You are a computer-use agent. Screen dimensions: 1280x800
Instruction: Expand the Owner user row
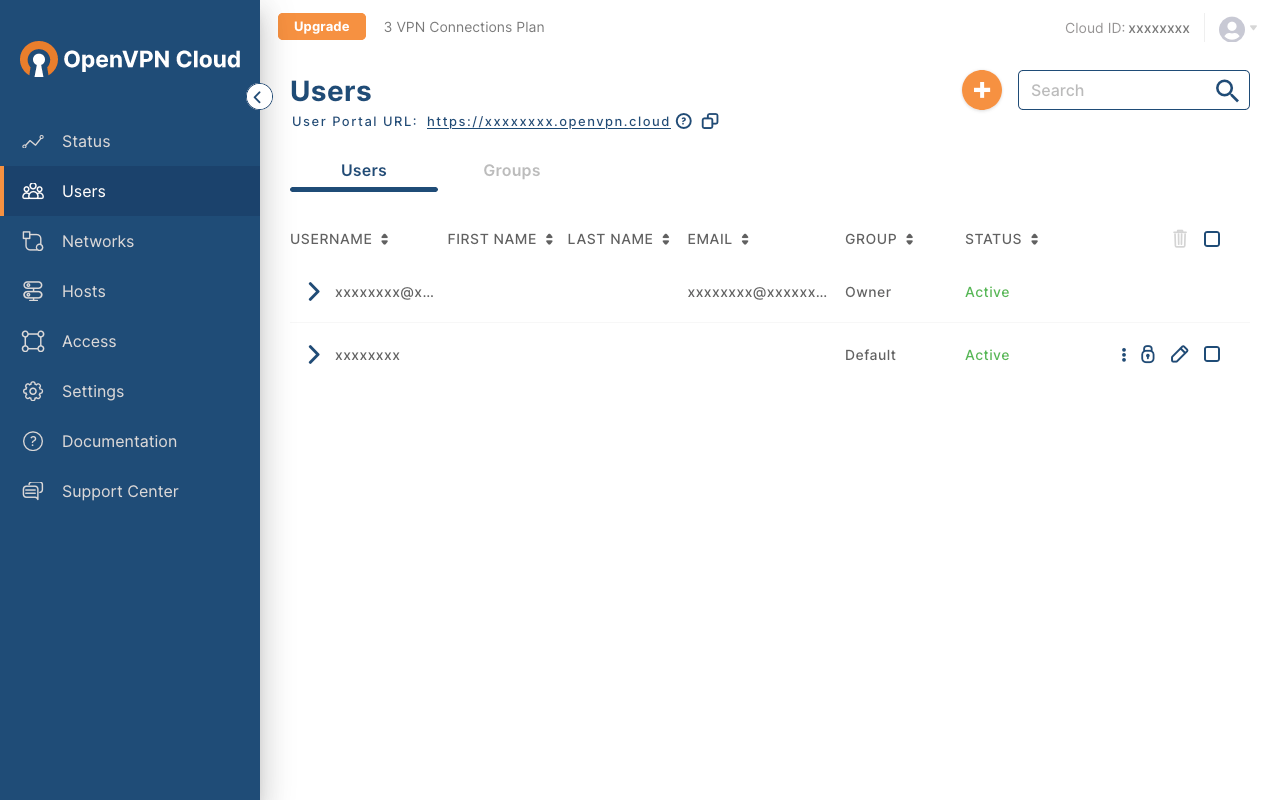[x=314, y=292]
